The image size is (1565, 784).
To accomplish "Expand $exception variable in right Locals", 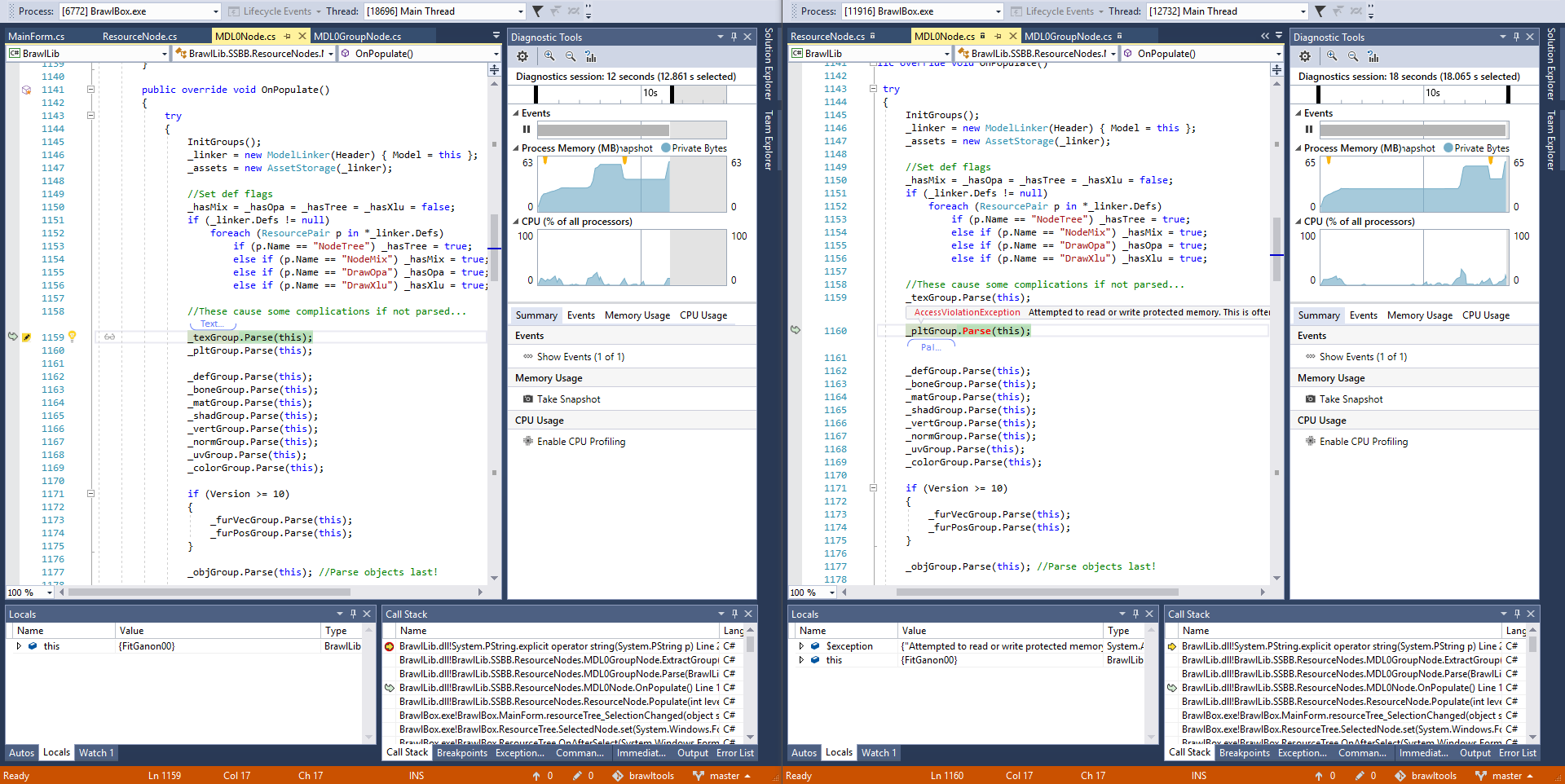I will pyautogui.click(x=801, y=646).
